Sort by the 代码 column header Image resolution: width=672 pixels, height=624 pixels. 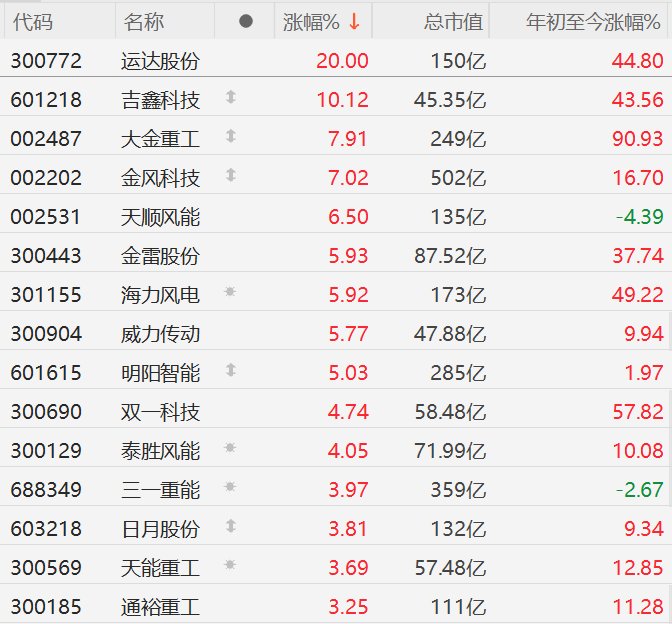[x=33, y=22]
